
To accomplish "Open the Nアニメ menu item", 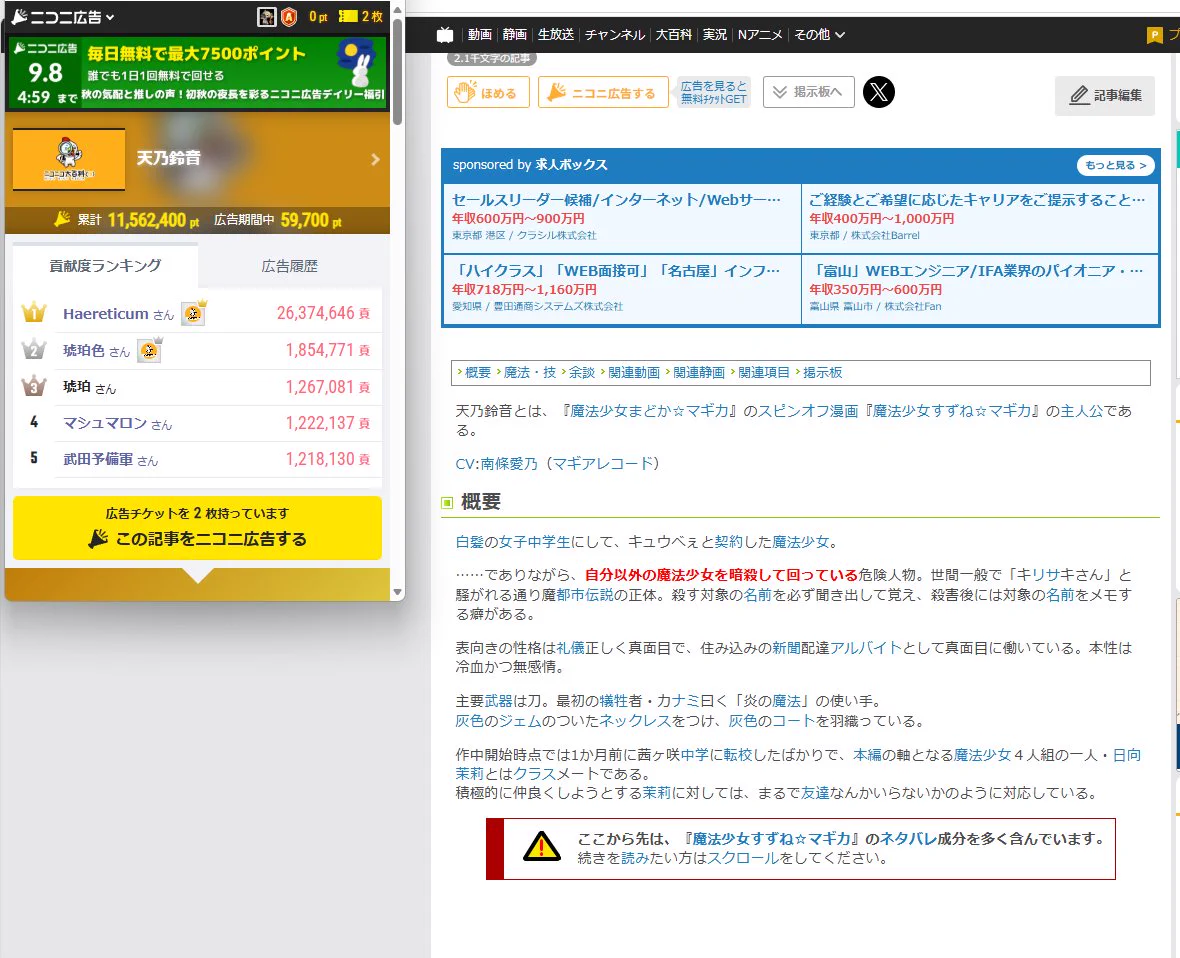I will (760, 35).
